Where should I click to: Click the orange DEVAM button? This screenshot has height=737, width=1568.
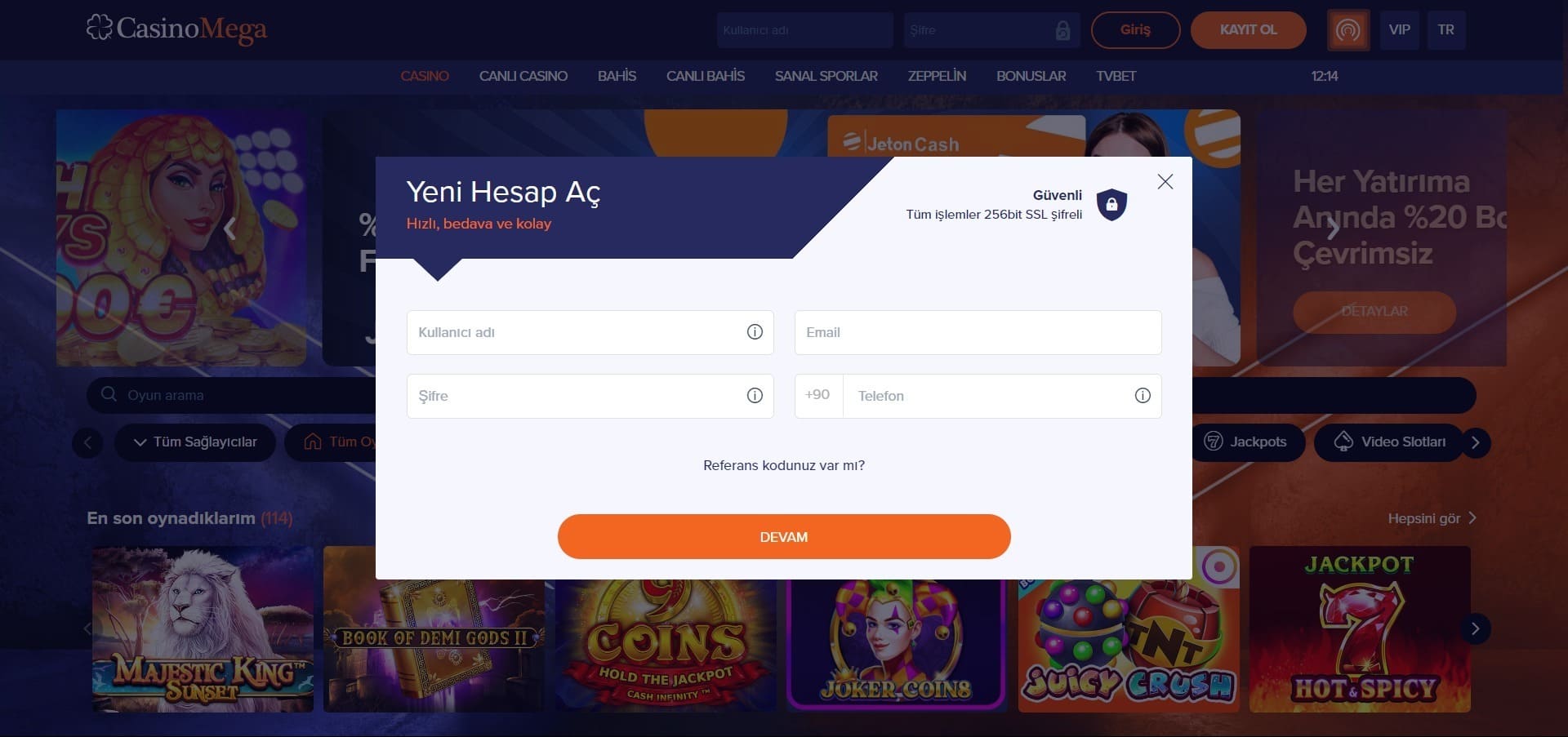pyautogui.click(x=784, y=537)
